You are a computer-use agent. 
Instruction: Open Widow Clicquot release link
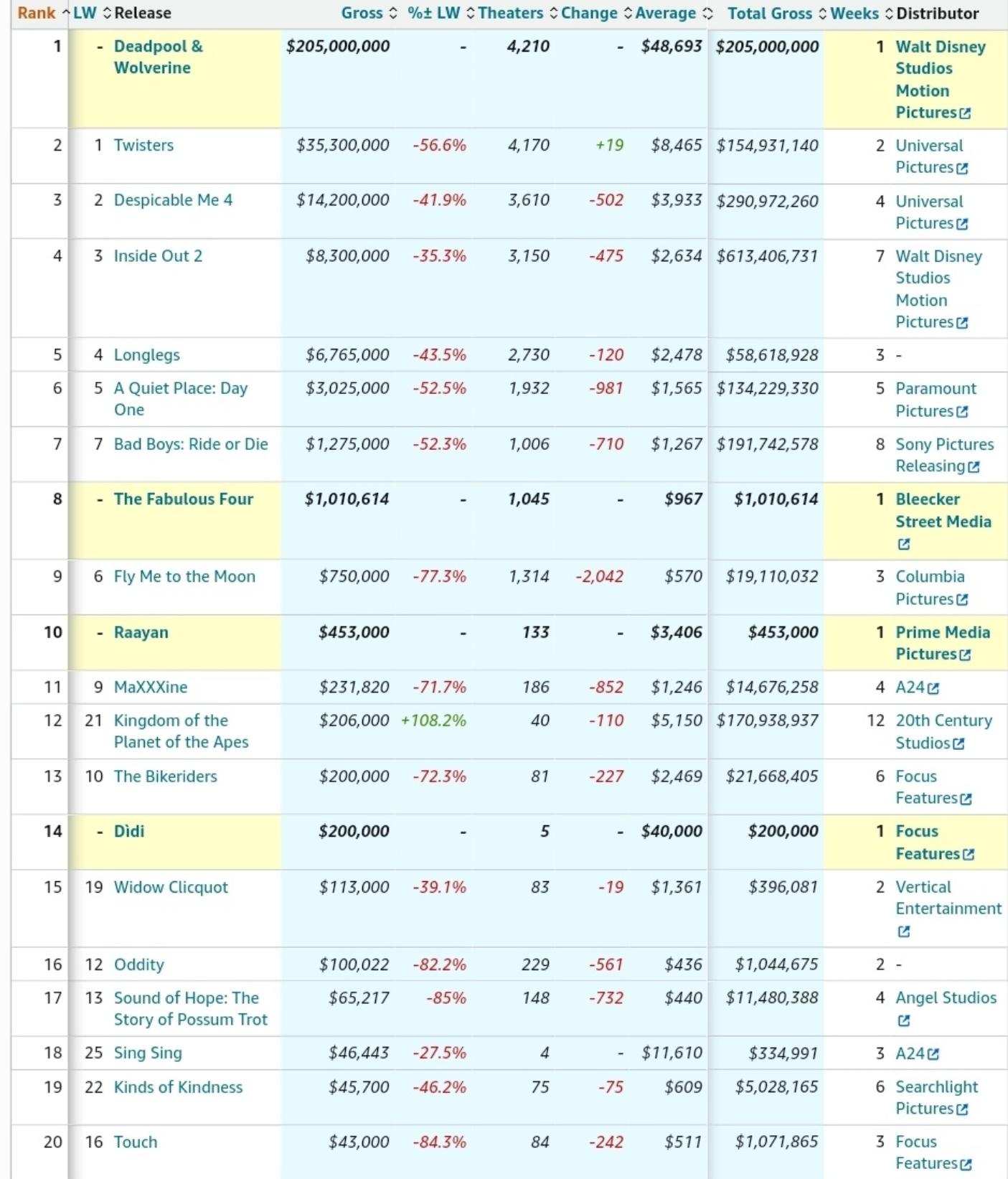(171, 888)
